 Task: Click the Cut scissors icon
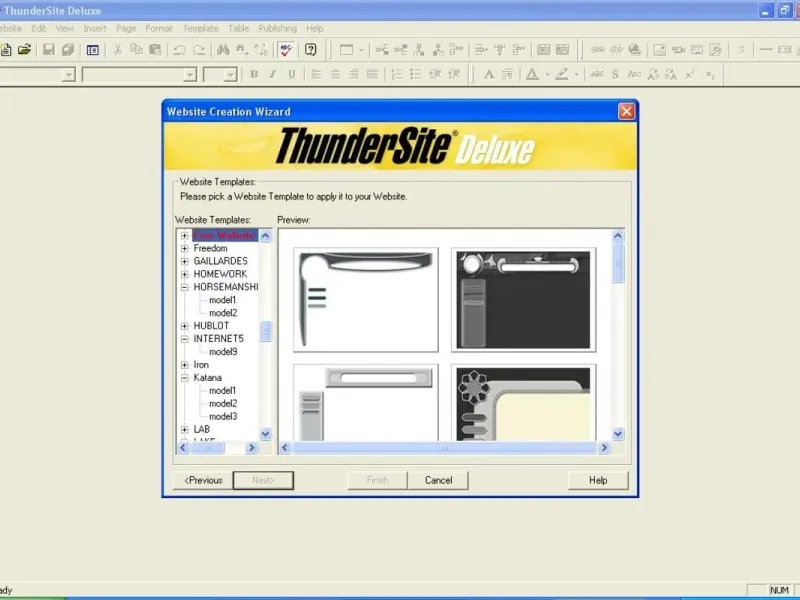[x=118, y=49]
